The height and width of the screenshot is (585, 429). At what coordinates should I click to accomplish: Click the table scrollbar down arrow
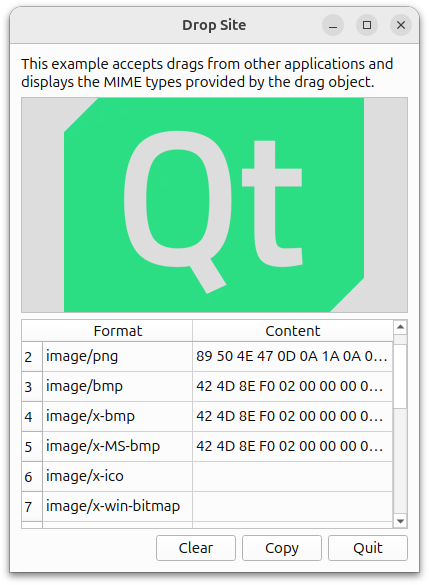point(400,521)
